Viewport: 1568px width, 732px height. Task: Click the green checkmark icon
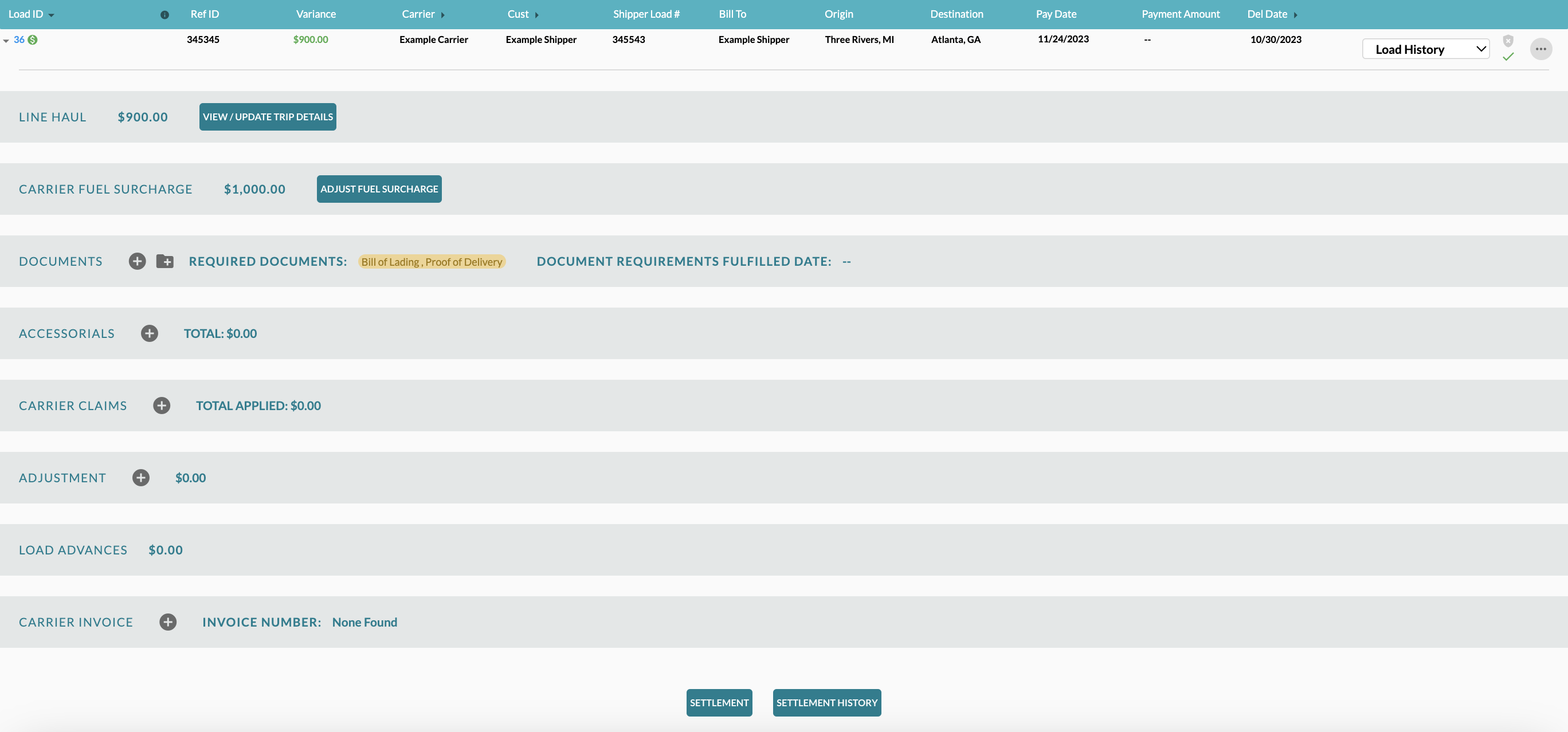(x=1508, y=57)
